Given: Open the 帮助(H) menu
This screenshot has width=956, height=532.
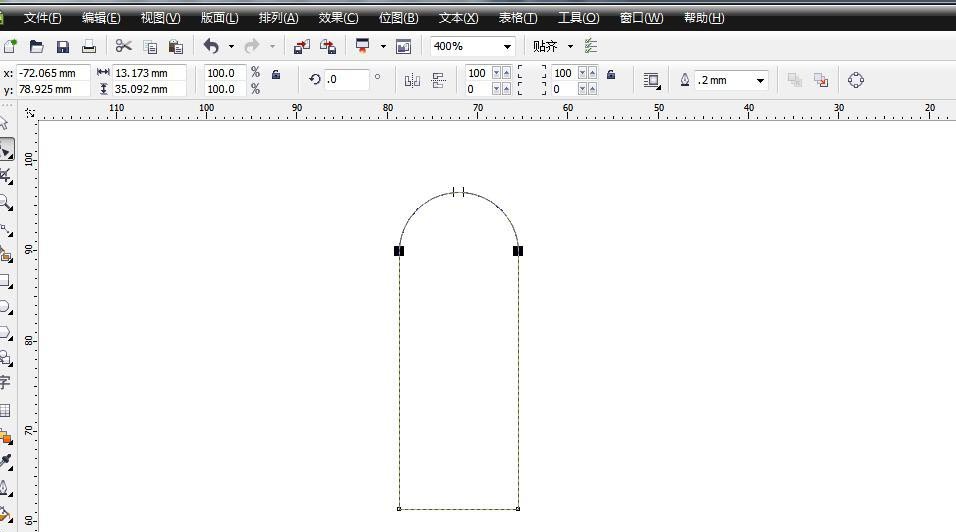Looking at the screenshot, I should pyautogui.click(x=704, y=18).
